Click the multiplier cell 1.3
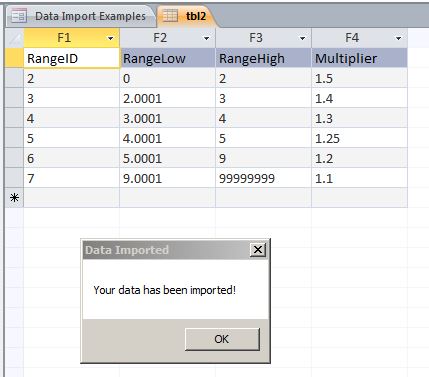The width and height of the screenshot is (429, 377). (x=359, y=118)
